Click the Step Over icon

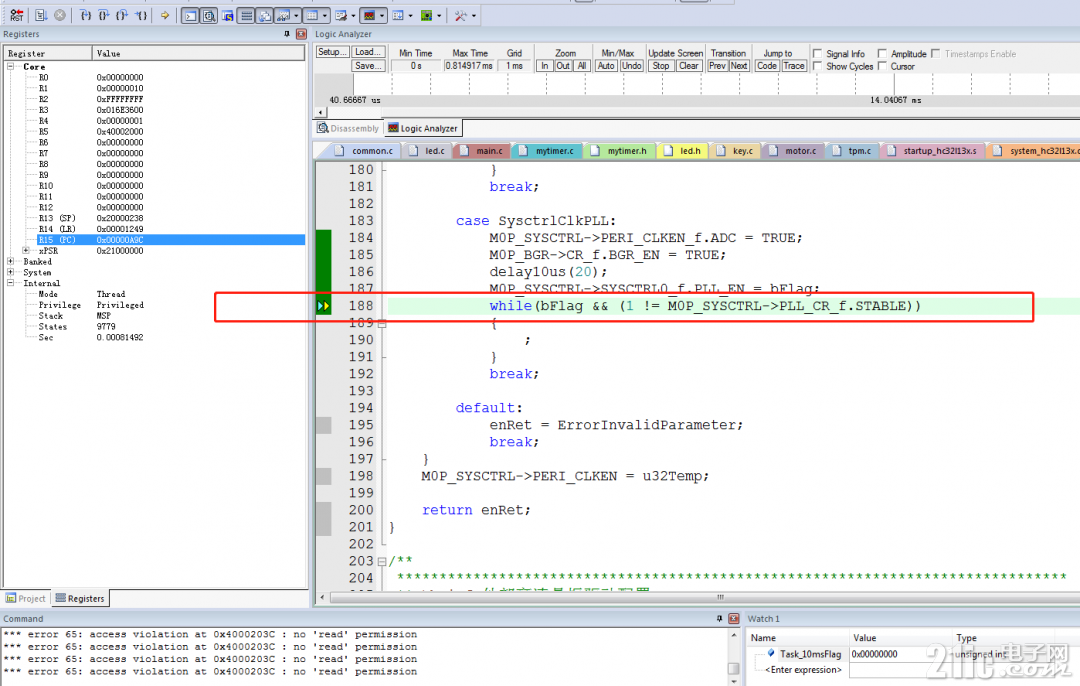[104, 15]
